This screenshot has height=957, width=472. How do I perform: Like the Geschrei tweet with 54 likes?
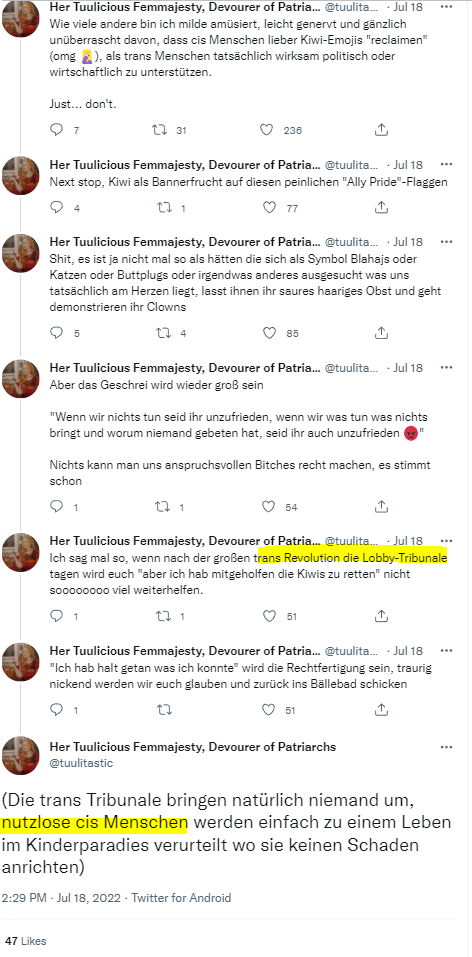pos(269,507)
